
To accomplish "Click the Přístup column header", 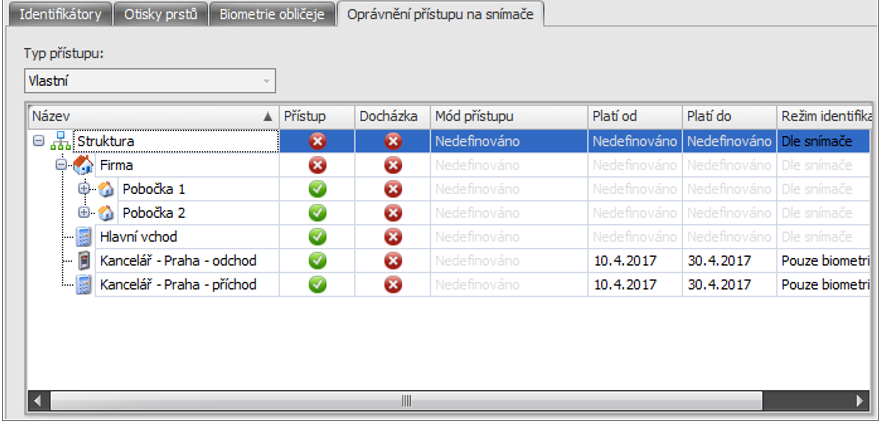I will [317, 117].
